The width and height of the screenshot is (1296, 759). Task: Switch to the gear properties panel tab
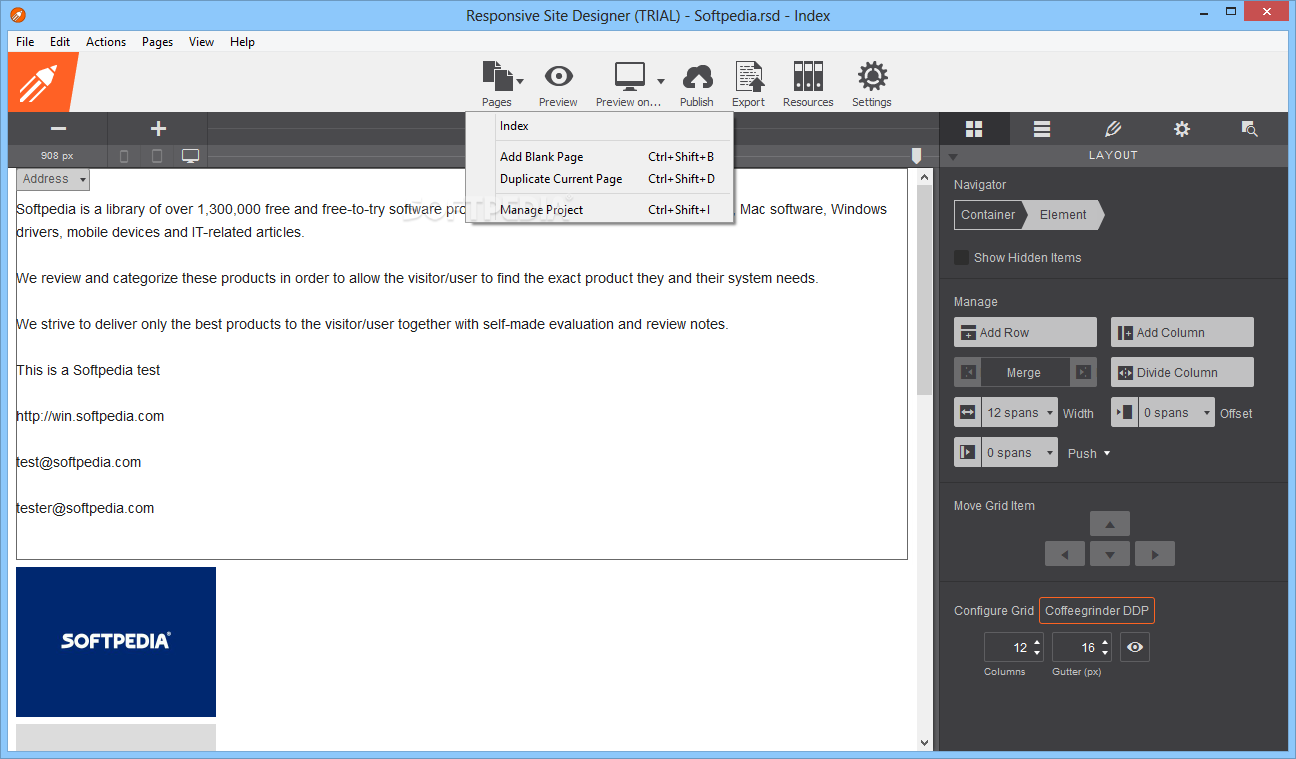click(x=1182, y=129)
